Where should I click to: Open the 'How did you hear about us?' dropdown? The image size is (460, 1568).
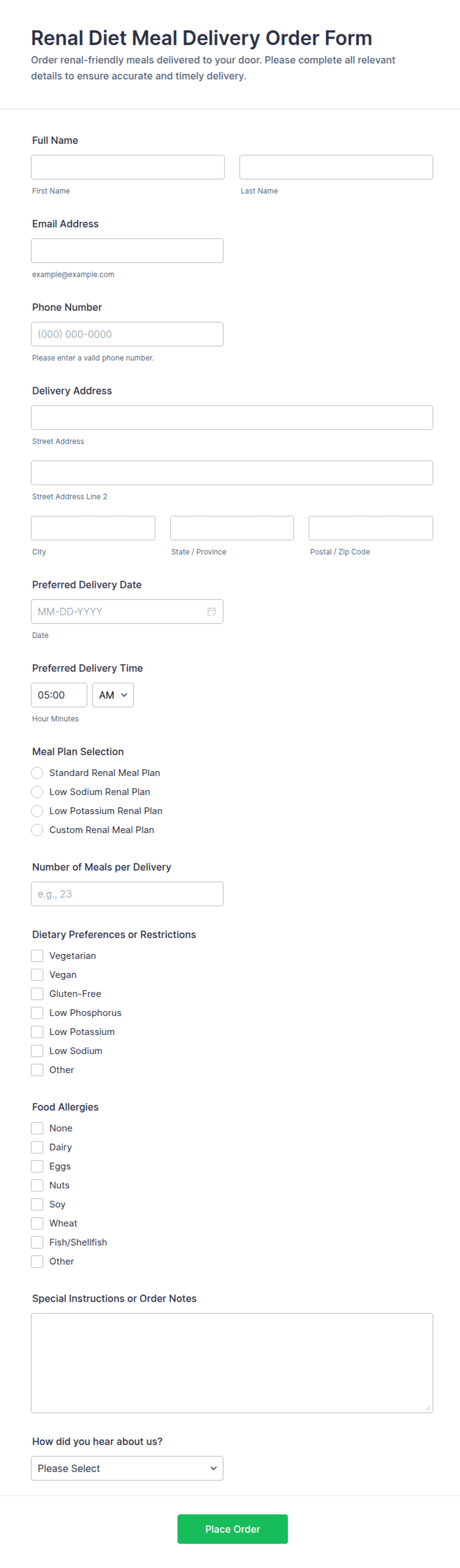[x=127, y=1468]
